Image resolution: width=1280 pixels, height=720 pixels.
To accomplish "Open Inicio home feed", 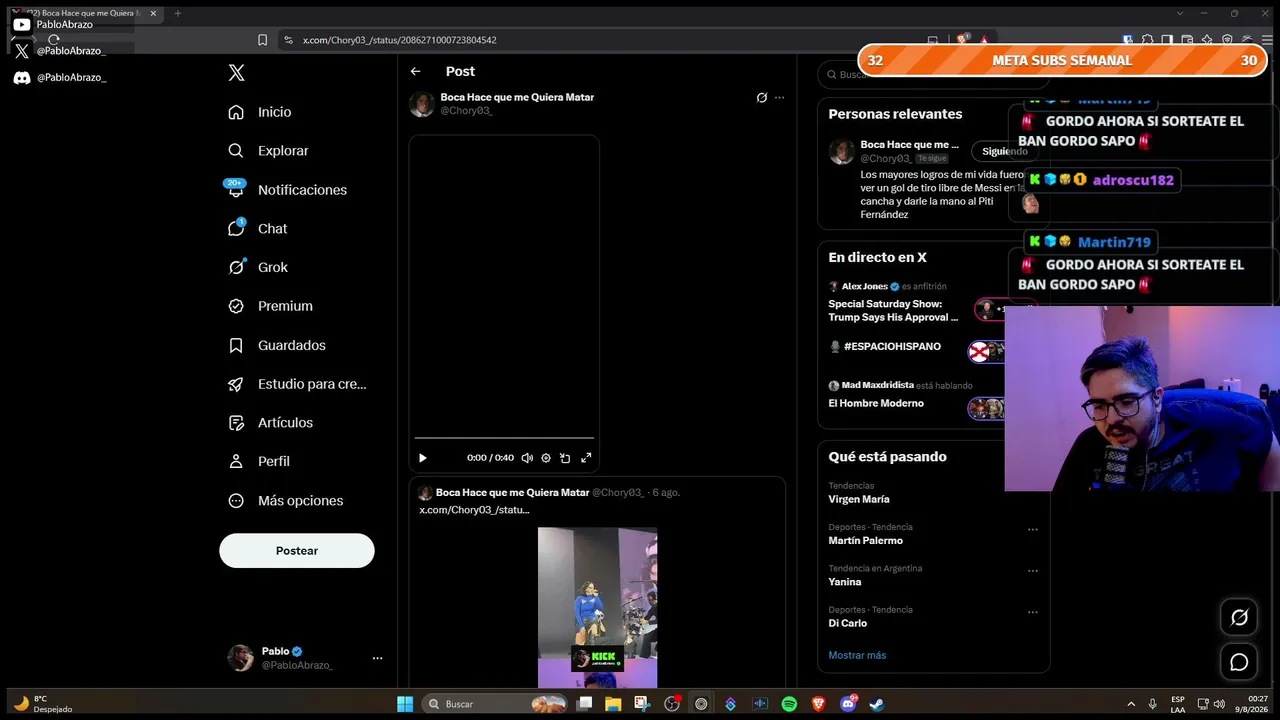I will pos(260,112).
